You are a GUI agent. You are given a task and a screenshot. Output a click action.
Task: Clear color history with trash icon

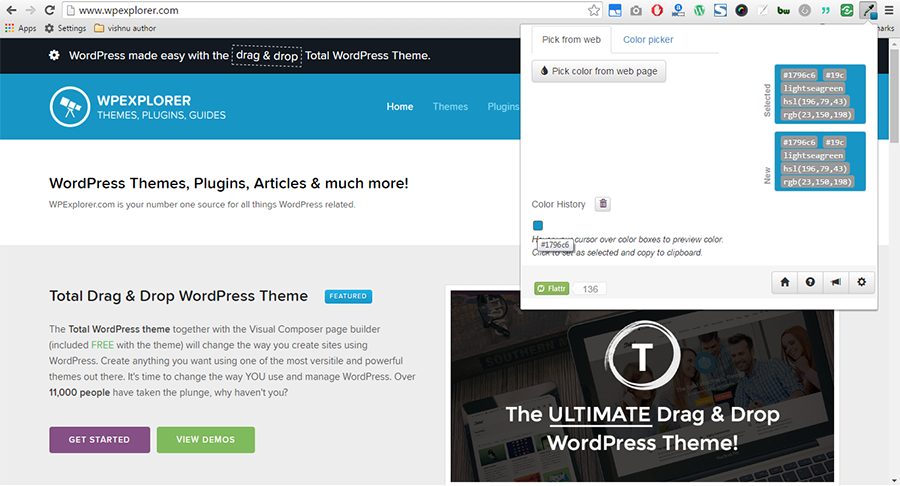tap(603, 204)
